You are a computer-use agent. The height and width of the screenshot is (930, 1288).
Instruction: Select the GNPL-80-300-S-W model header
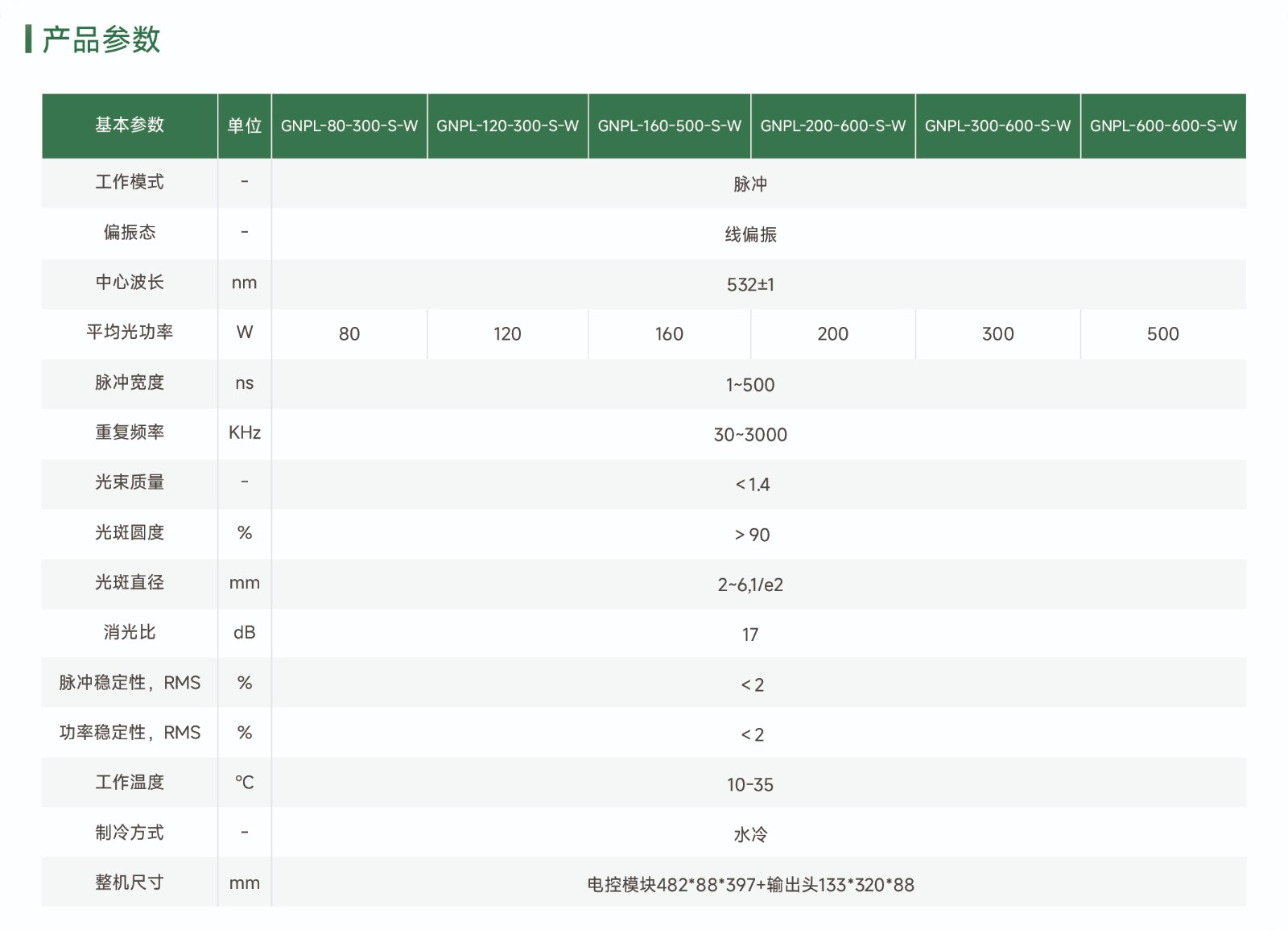[349, 126]
